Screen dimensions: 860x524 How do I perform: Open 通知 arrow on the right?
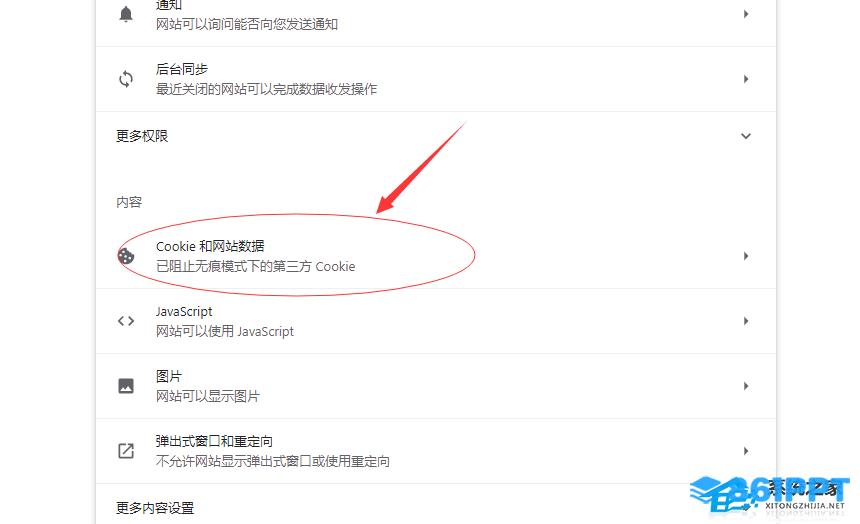[x=746, y=14]
